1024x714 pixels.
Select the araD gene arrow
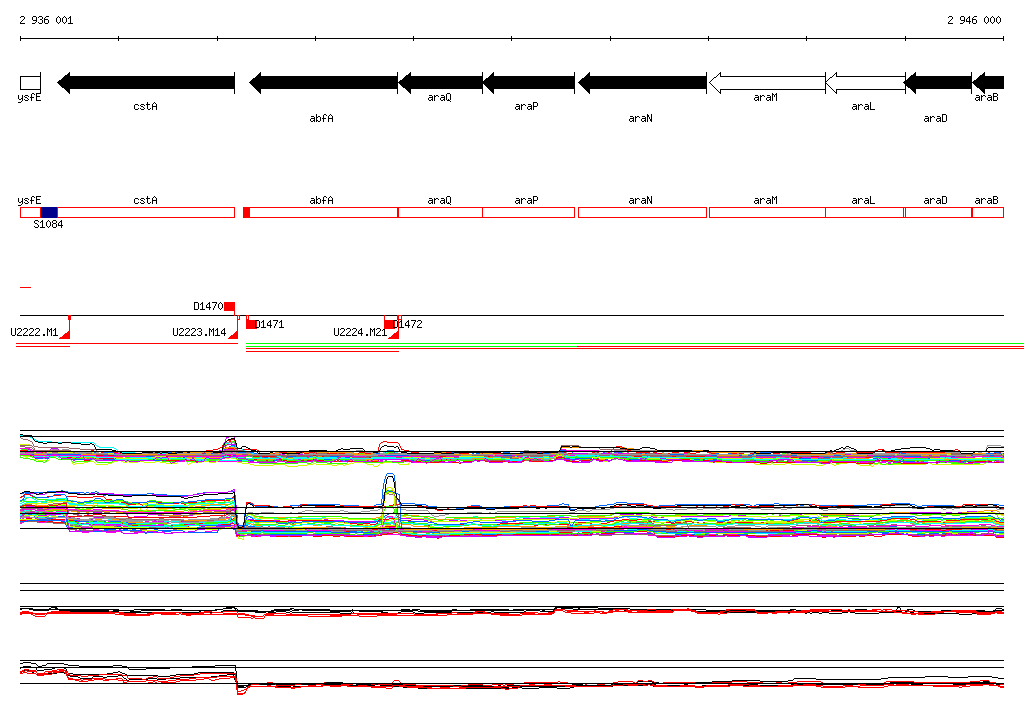938,83
